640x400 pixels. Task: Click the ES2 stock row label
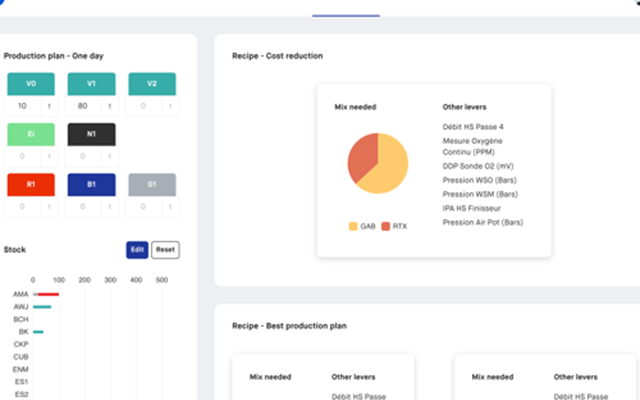click(x=22, y=394)
